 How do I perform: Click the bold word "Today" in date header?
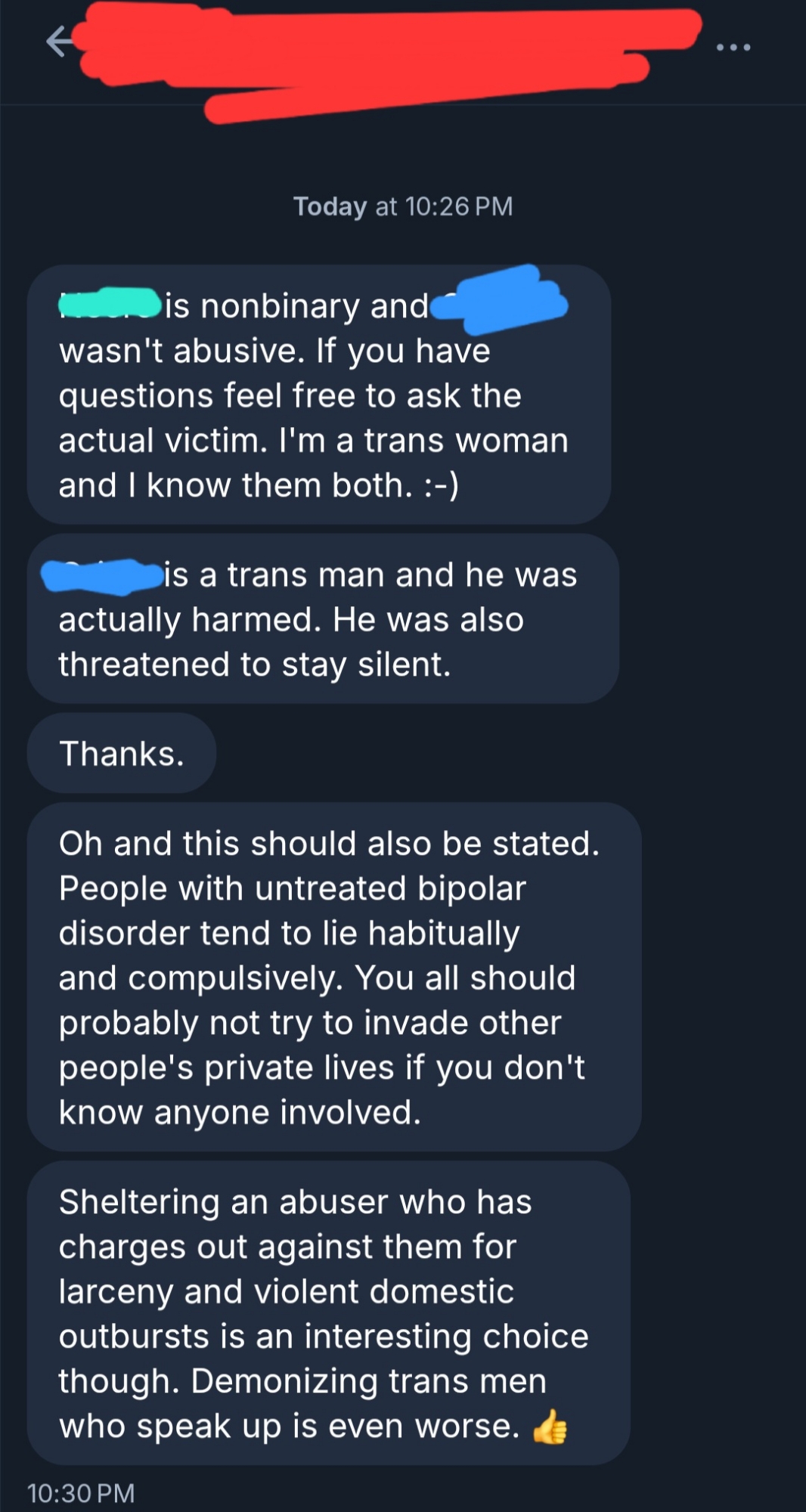coord(330,206)
